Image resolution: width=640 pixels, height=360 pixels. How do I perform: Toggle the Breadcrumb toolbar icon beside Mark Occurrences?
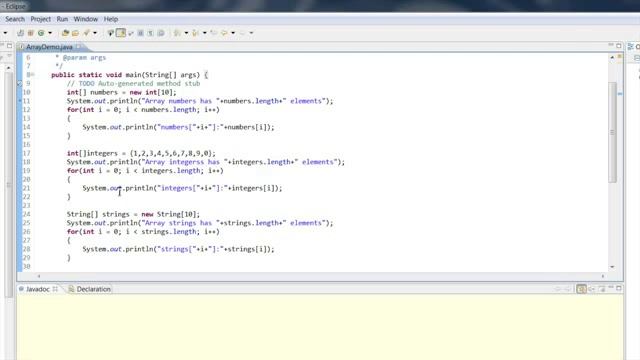click(111, 33)
